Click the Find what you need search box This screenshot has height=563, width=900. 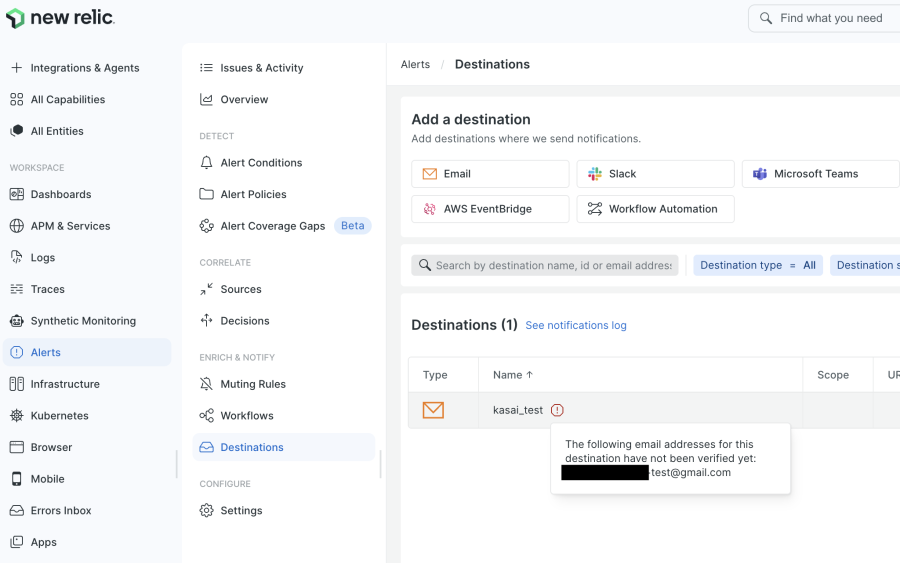(x=824, y=18)
